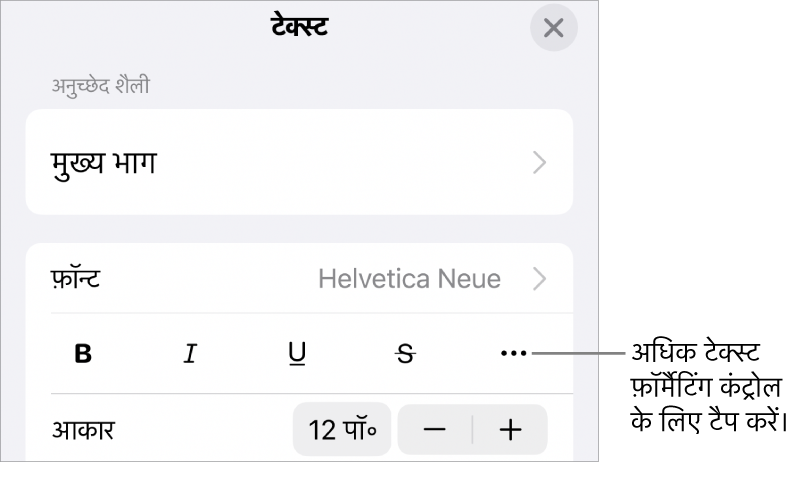Underline text with the U button
Image resolution: width=795 pixels, height=479 pixels.
[x=296, y=354]
